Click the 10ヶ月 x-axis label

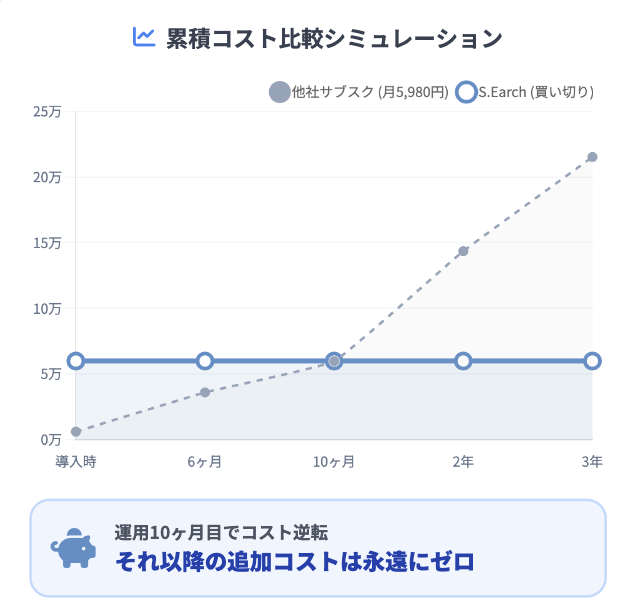pyautogui.click(x=334, y=462)
